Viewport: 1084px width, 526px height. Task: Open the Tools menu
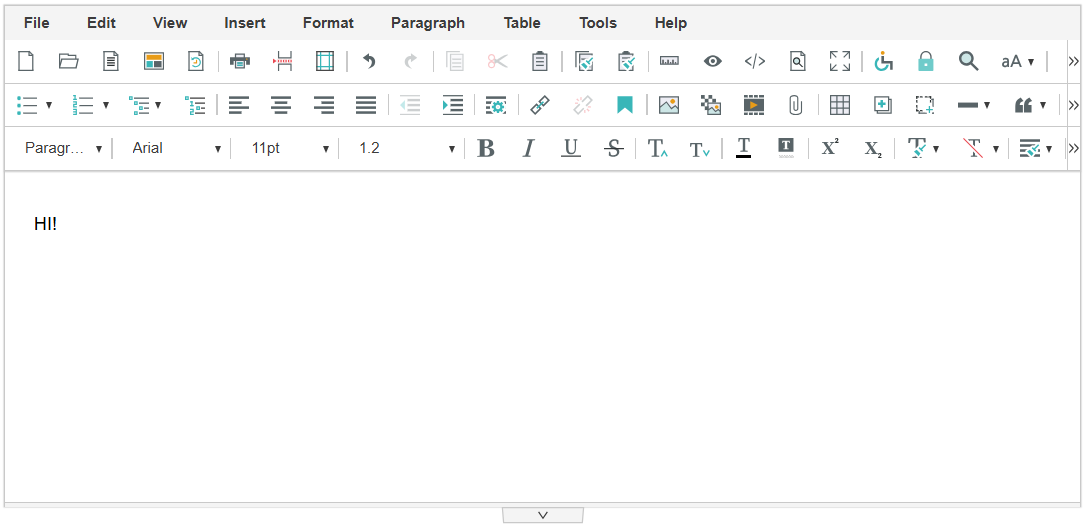(x=598, y=23)
